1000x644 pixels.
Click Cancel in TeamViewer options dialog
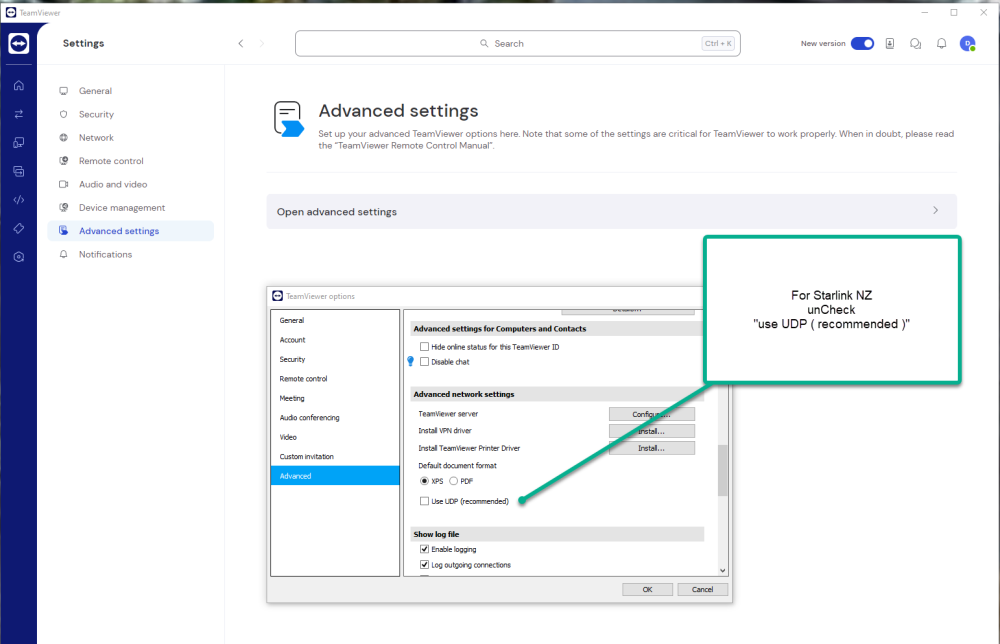pos(702,589)
